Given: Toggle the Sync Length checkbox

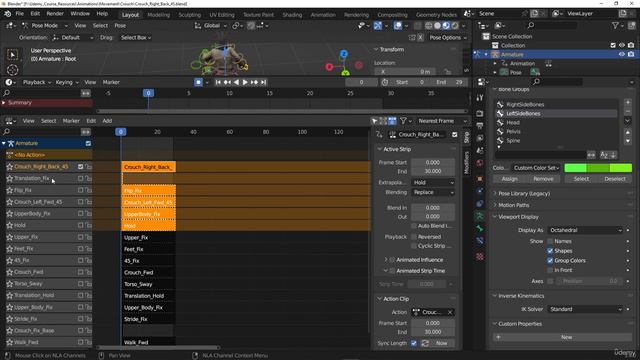Looking at the screenshot, I should 414,343.
